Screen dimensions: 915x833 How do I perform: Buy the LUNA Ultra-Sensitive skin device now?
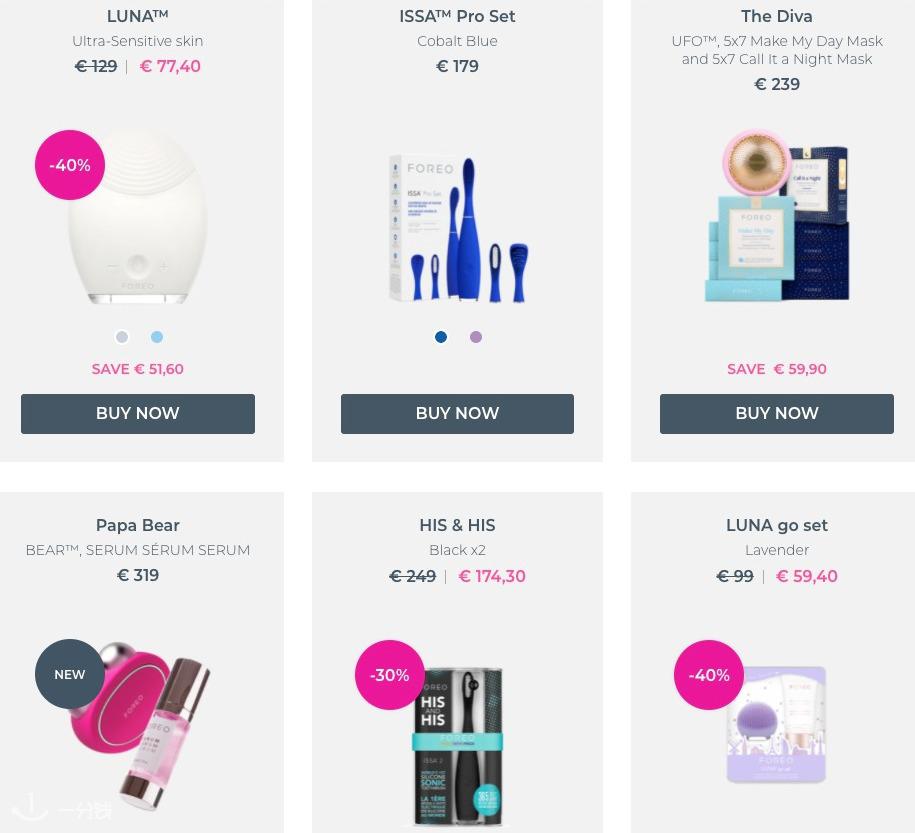(x=138, y=414)
